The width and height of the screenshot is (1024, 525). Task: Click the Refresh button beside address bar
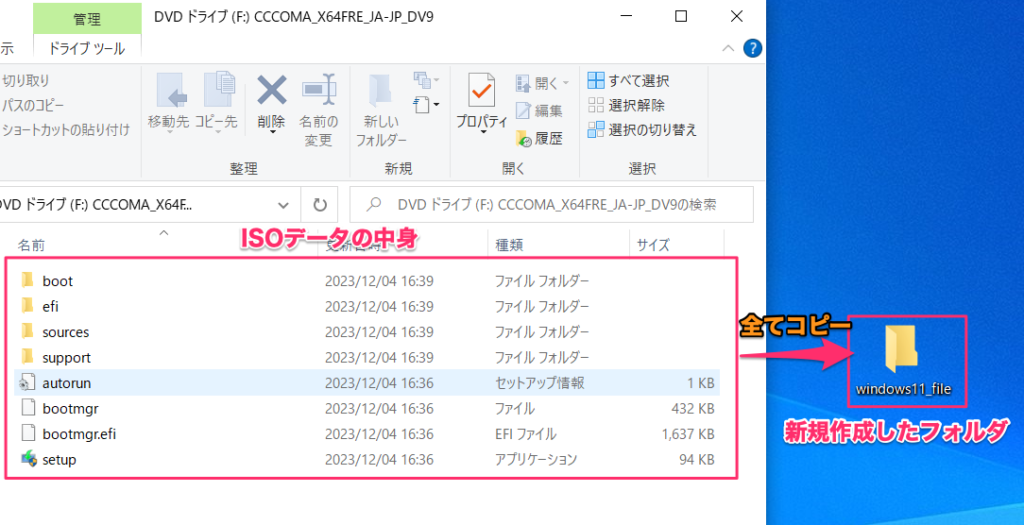coord(319,205)
